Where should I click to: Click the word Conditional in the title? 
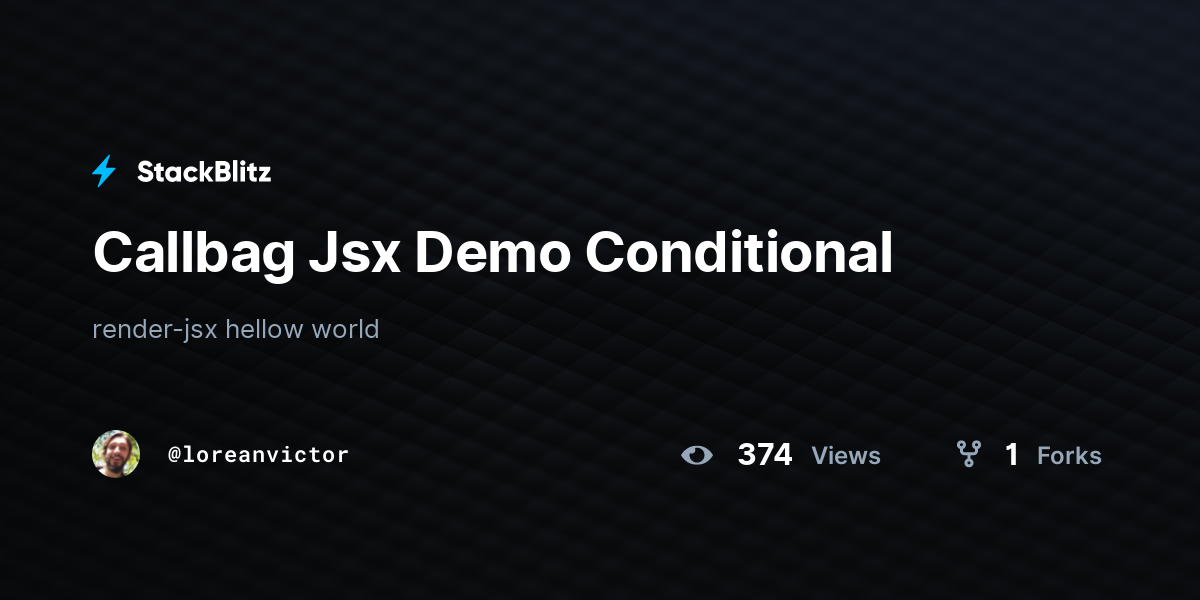click(739, 252)
